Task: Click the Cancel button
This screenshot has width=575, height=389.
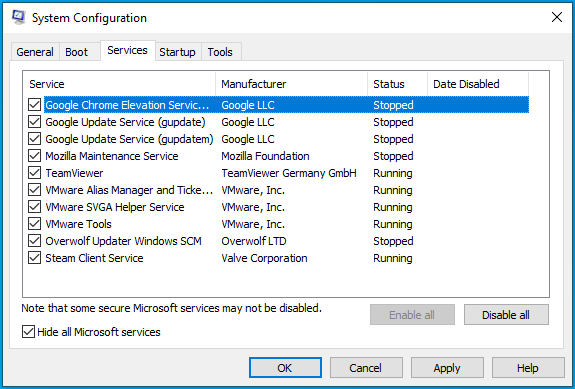Action: (x=366, y=368)
